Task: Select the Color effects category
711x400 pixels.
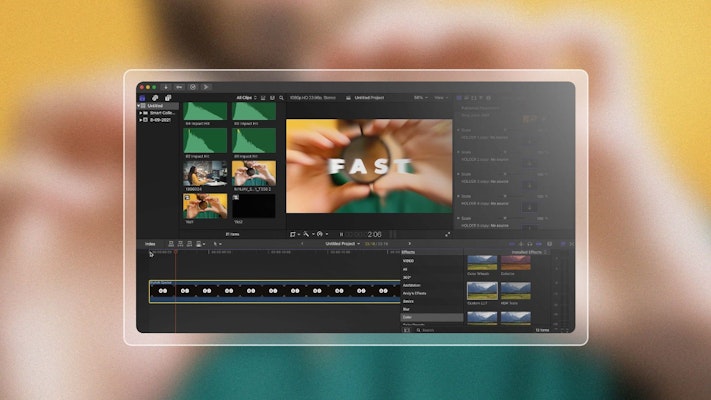Action: (x=408, y=317)
